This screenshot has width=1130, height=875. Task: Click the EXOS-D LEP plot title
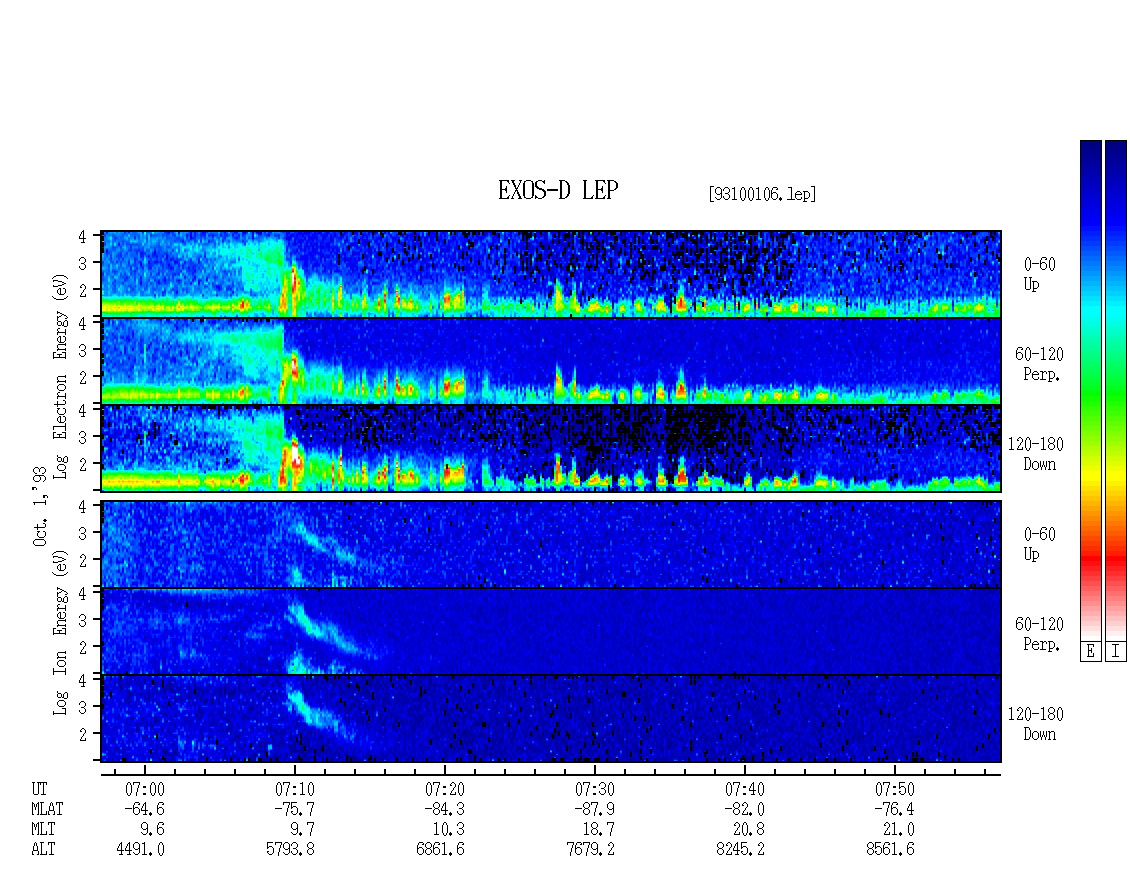click(x=558, y=190)
